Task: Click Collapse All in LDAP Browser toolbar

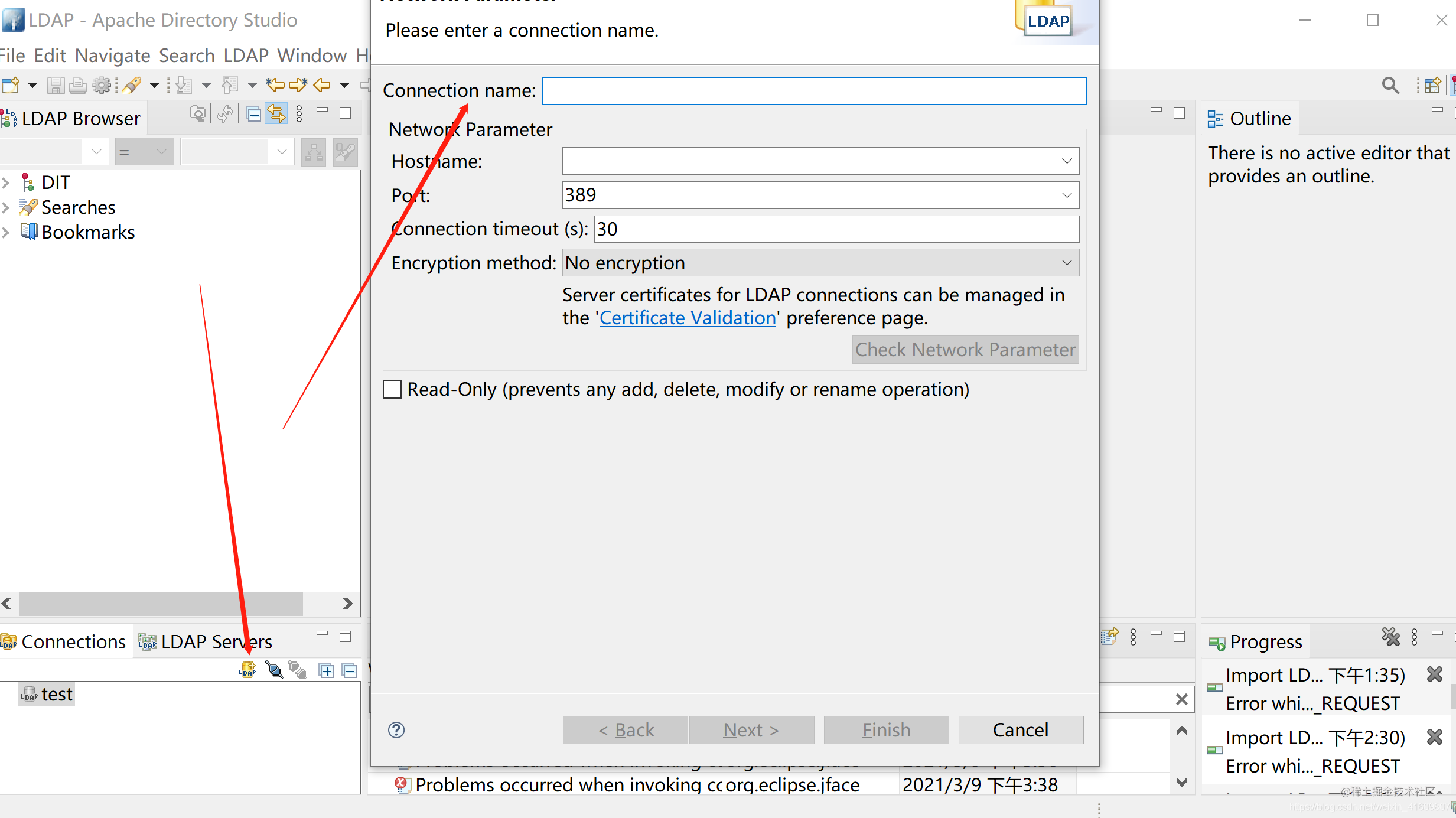Action: (253, 113)
